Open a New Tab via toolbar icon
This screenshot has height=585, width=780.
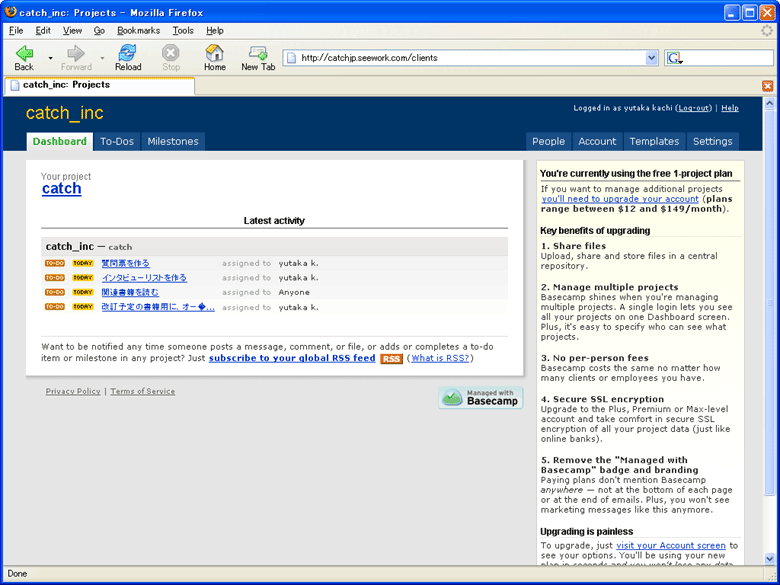point(258,53)
